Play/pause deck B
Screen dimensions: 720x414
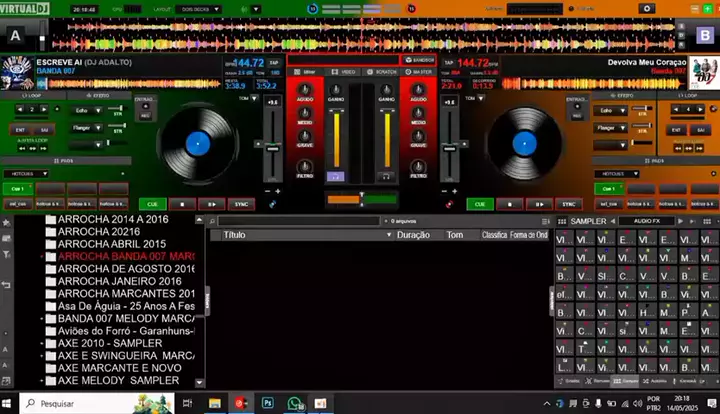point(540,204)
